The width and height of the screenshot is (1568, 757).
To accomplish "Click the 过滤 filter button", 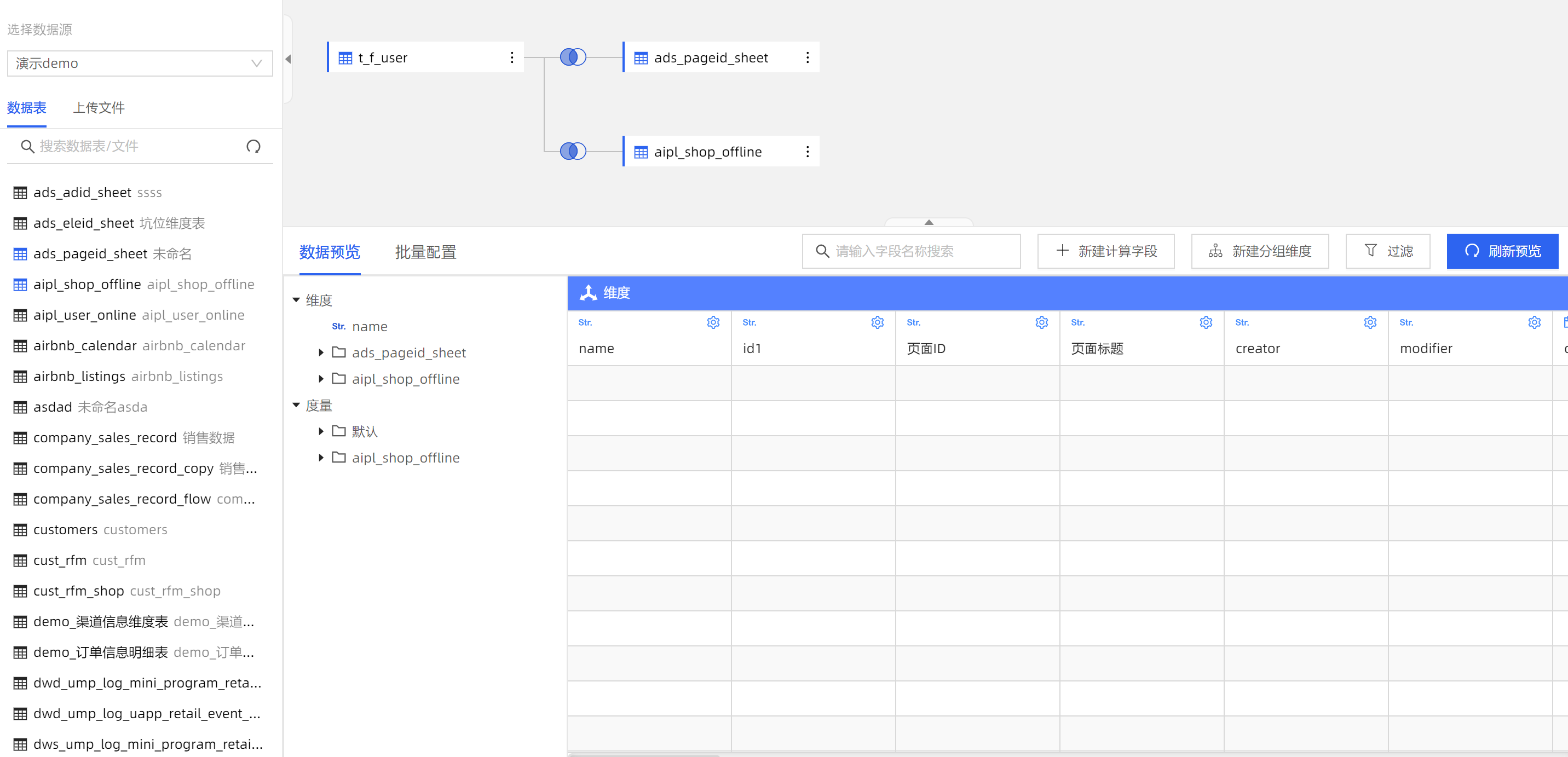I will click(1387, 251).
